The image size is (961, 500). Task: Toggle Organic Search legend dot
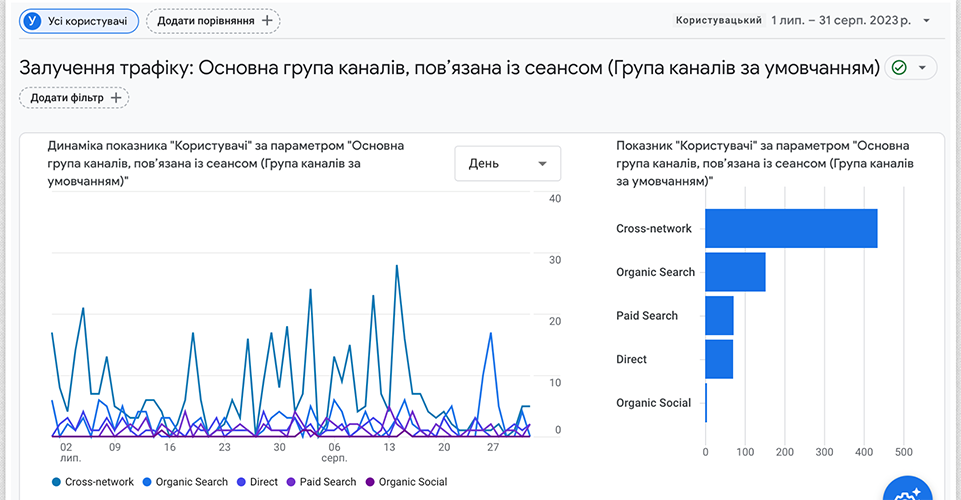[147, 482]
